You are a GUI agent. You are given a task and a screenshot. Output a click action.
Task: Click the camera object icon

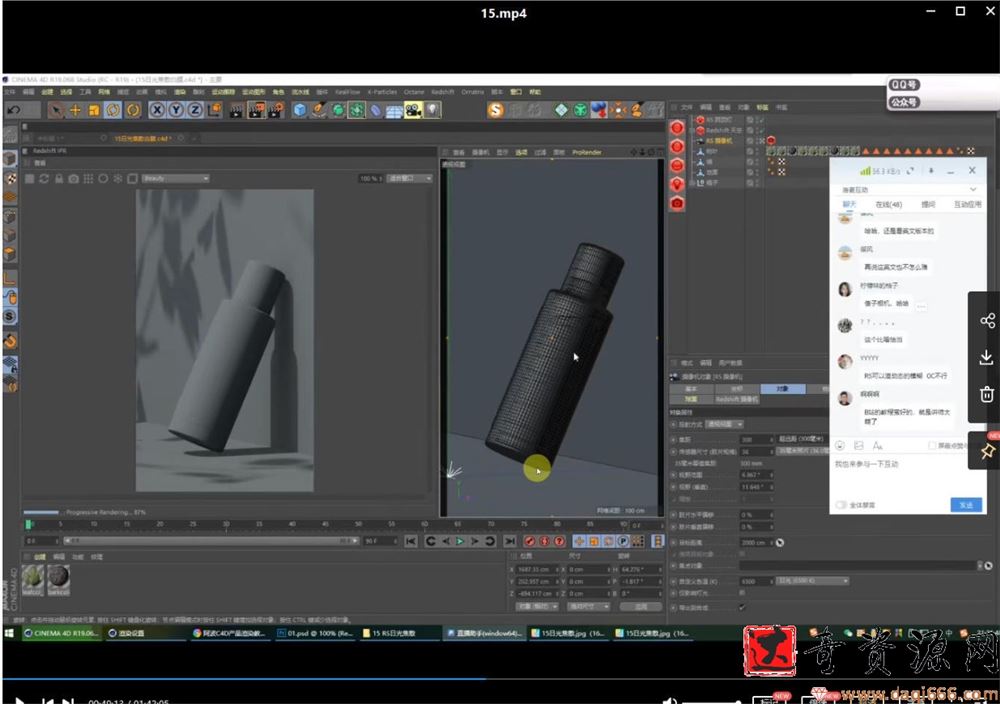(413, 110)
